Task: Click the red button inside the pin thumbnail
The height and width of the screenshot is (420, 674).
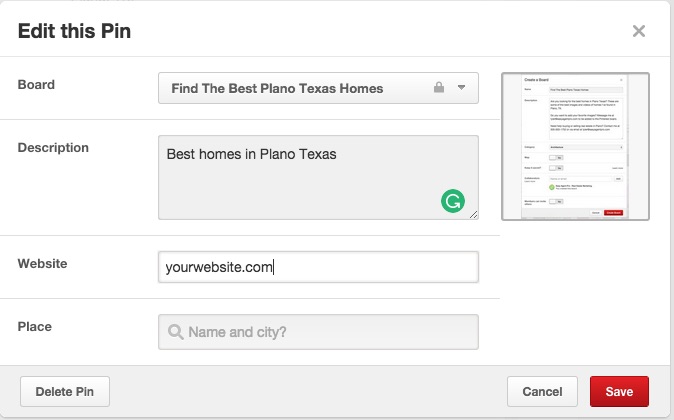Action: pos(613,213)
